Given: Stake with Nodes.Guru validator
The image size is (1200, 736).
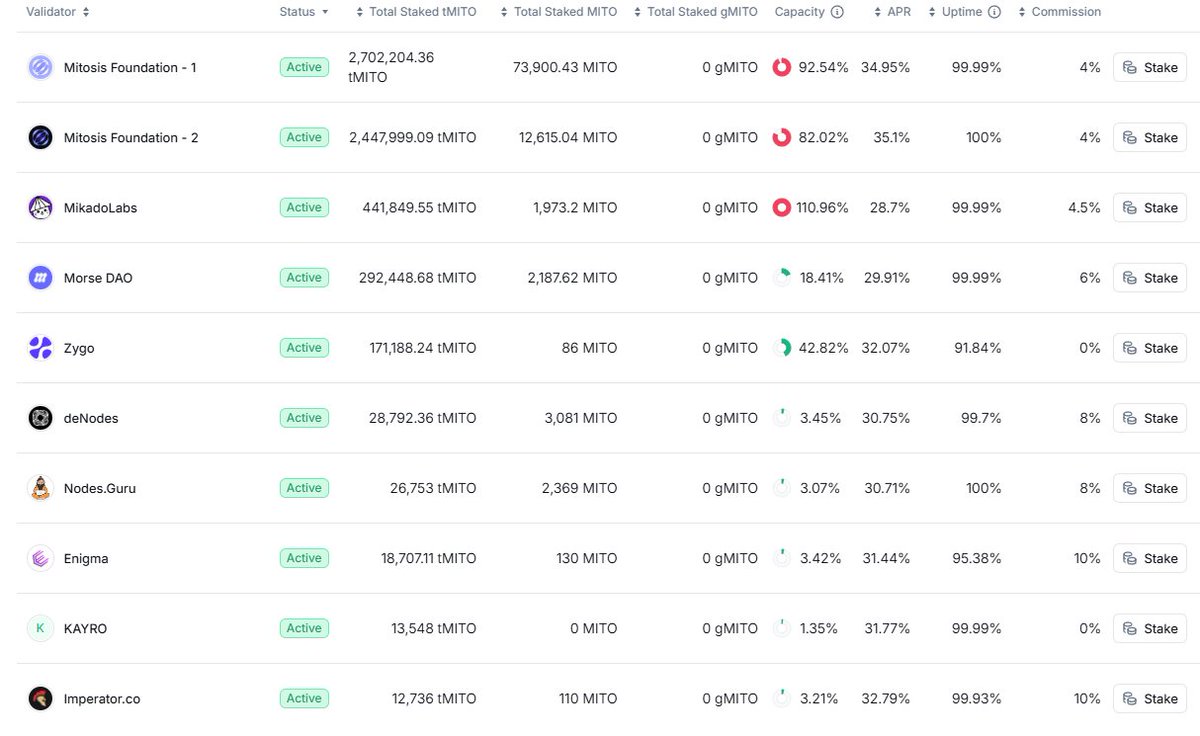Looking at the screenshot, I should (1150, 488).
